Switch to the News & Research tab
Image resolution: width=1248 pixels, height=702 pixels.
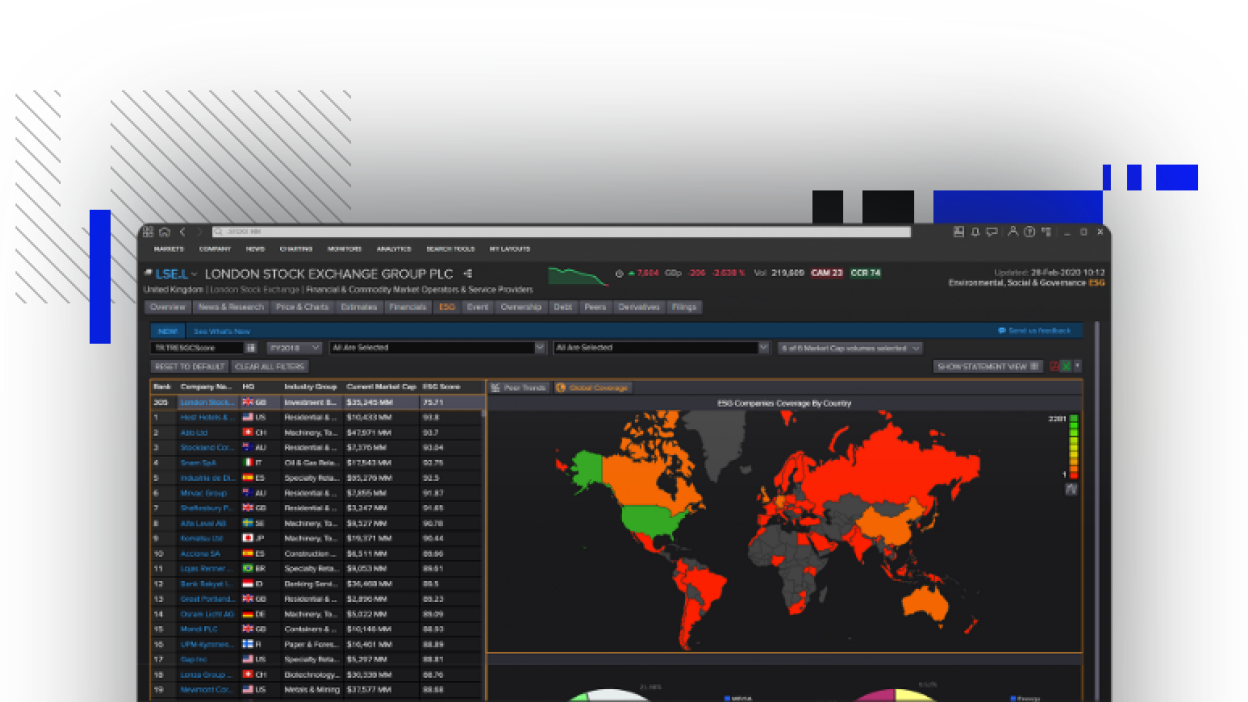click(231, 307)
